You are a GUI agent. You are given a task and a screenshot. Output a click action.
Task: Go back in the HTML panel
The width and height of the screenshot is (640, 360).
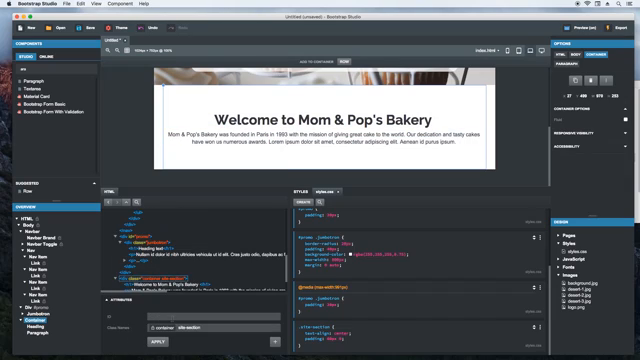point(108,202)
